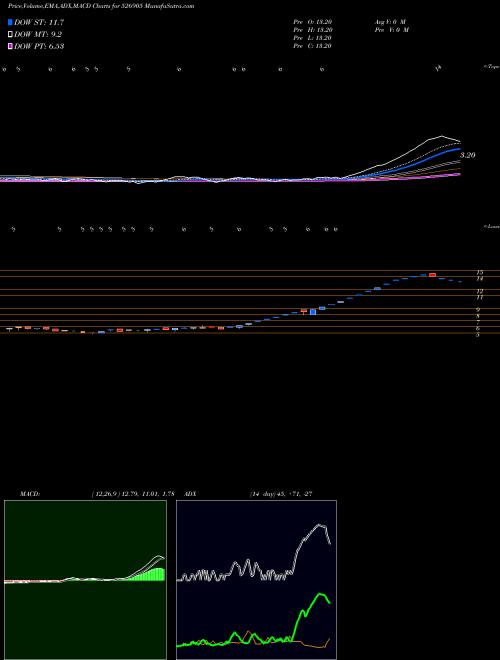Click the 'Pre V: 0 M' volume text
The height and width of the screenshot is (660, 500).
391,30
